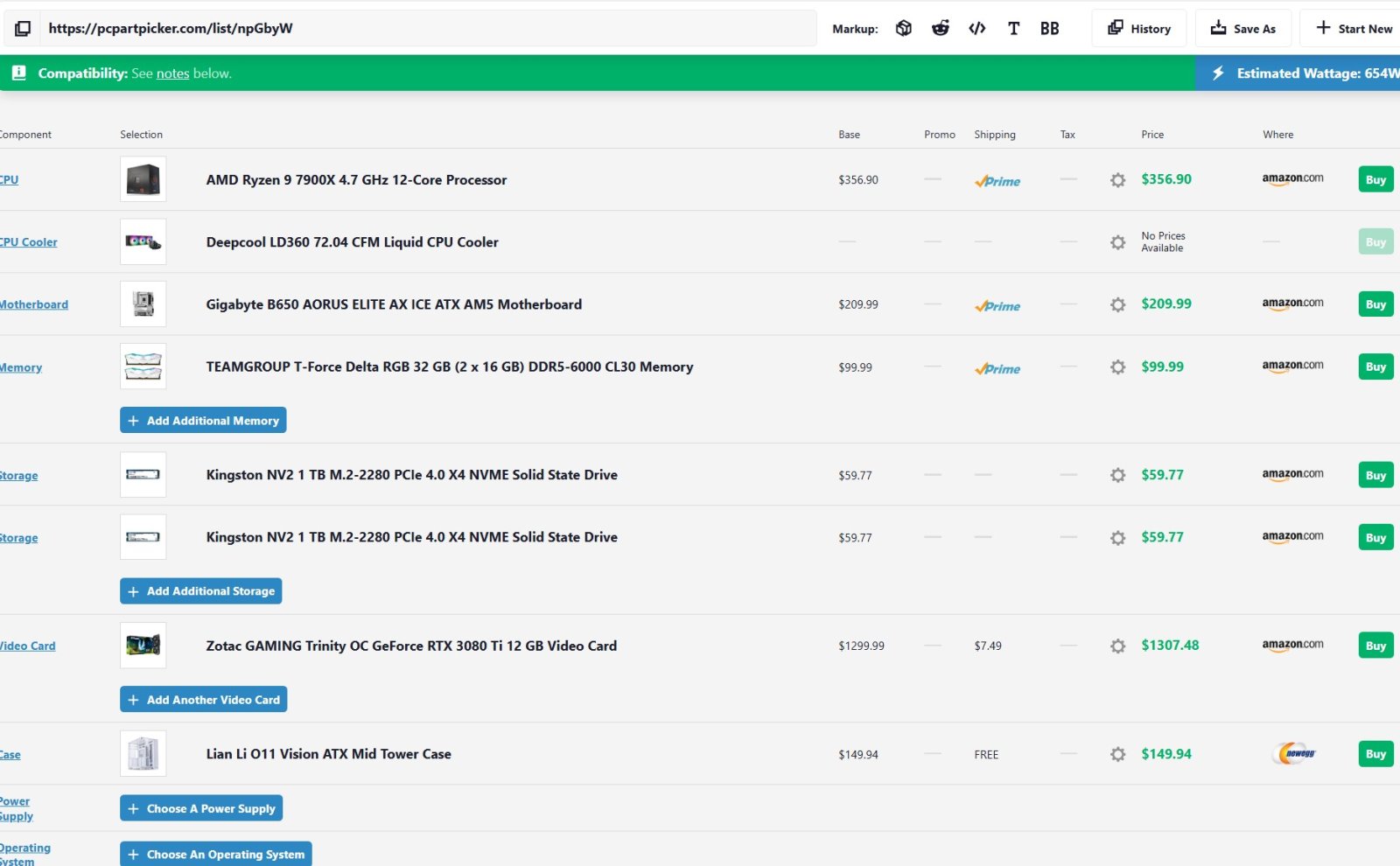Image resolution: width=1400 pixels, height=866 pixels.
Task: Buy the Lian Li O11 Vision case
Action: pos(1375,754)
